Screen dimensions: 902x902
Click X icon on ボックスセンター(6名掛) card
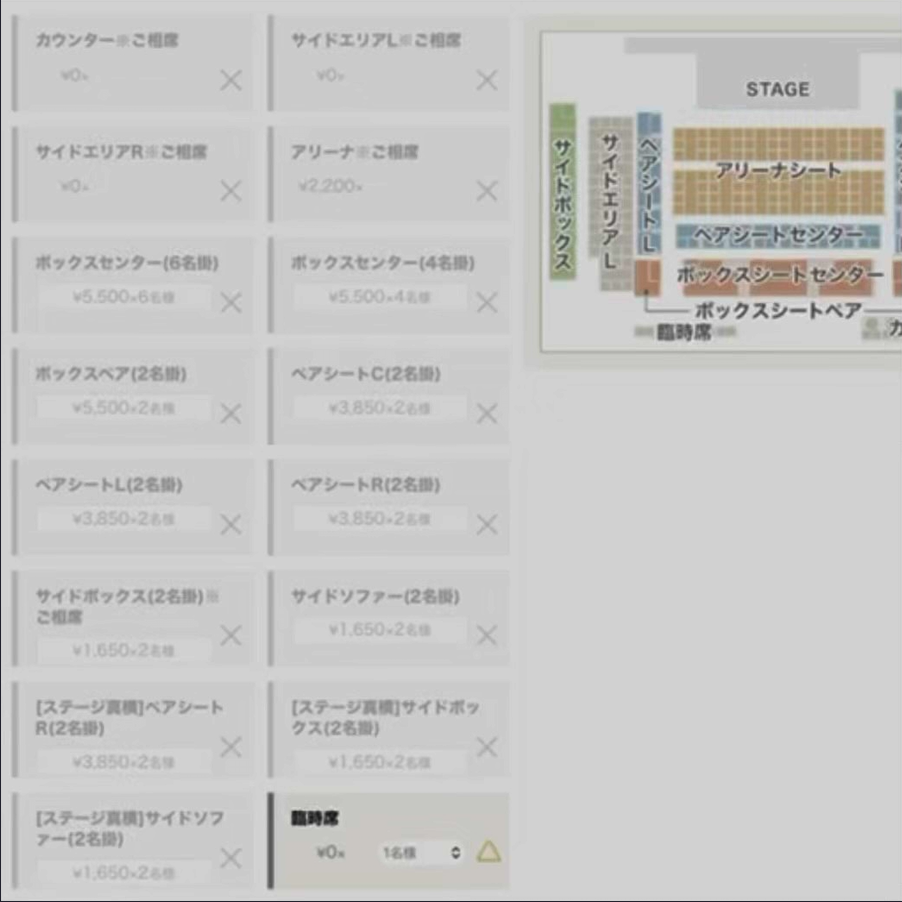pos(231,302)
